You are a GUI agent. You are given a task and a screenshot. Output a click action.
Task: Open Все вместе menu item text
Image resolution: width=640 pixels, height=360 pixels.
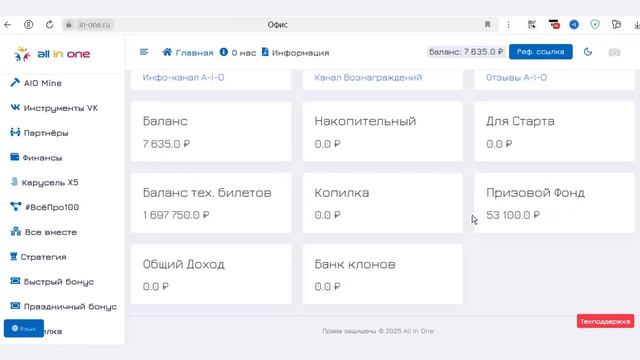click(51, 232)
